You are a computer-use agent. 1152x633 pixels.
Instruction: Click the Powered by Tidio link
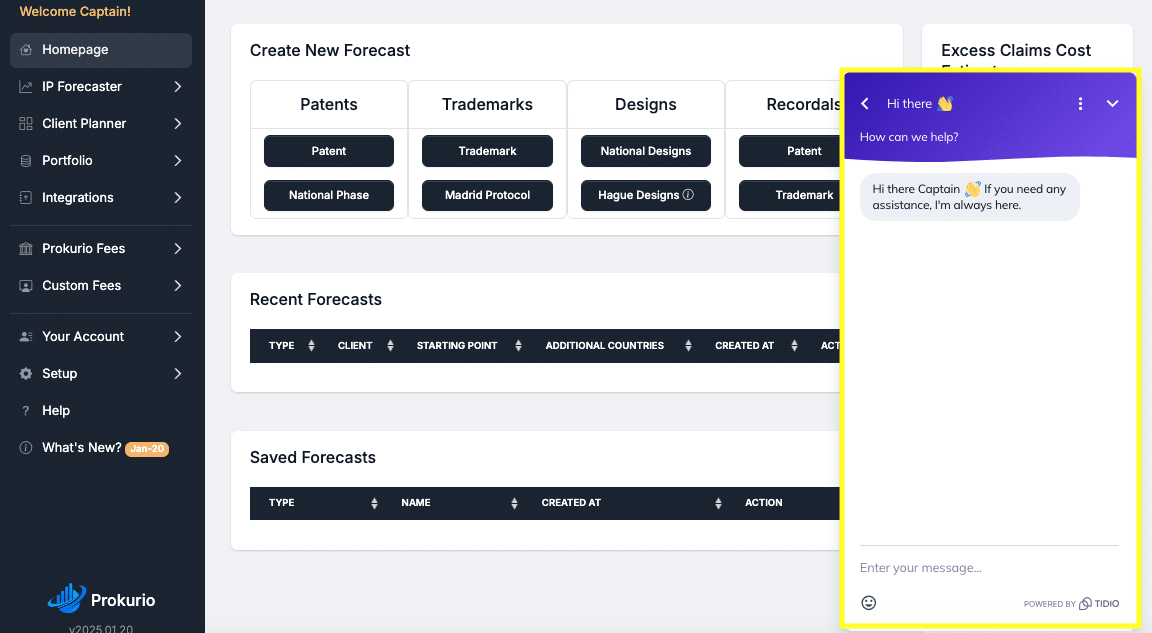tap(1071, 604)
